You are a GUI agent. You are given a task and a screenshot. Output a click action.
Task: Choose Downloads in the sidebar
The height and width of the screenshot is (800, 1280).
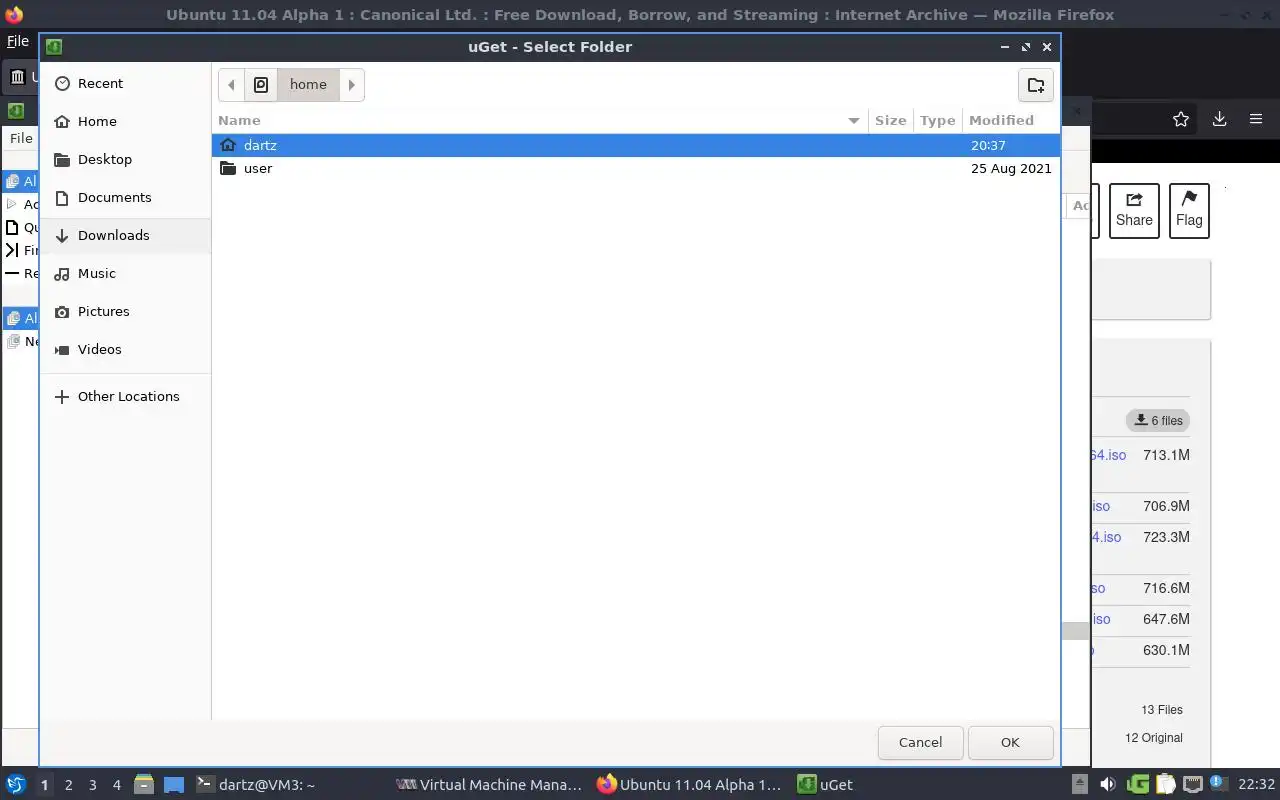[x=126, y=235]
